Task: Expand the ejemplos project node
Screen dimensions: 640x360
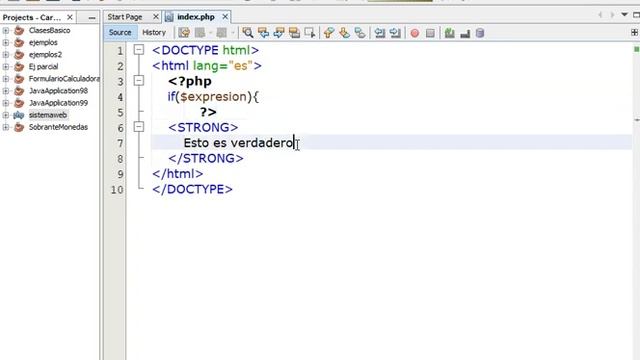Action: [6, 42]
